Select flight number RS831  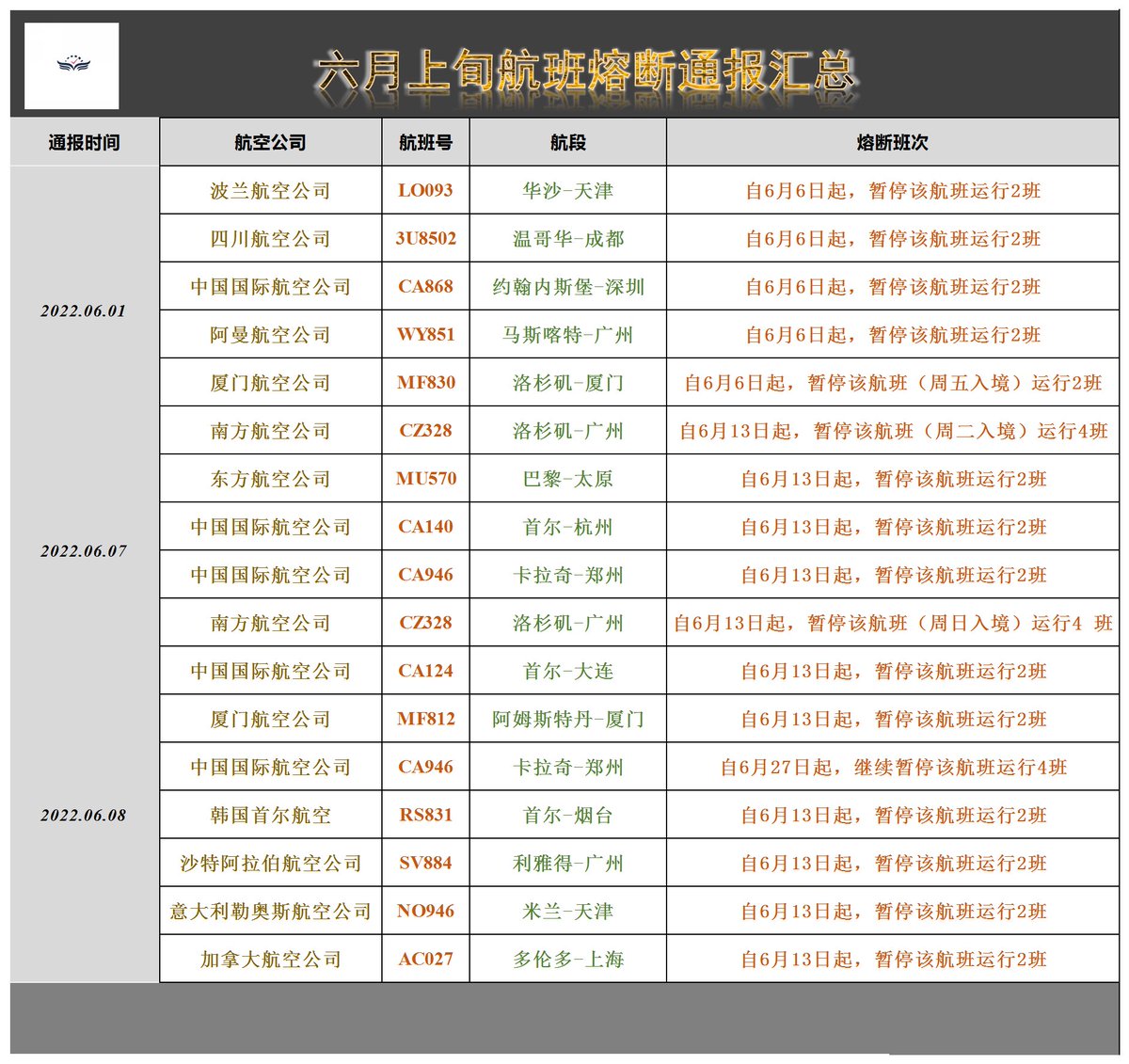426,816
